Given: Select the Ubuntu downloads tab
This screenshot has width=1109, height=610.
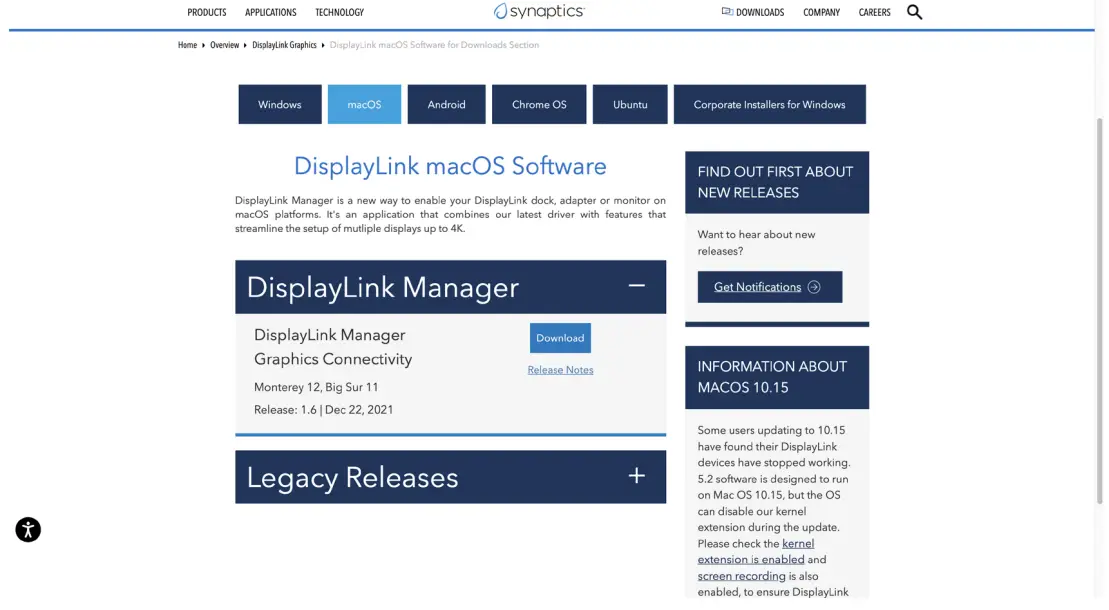Looking at the screenshot, I should [x=630, y=104].
